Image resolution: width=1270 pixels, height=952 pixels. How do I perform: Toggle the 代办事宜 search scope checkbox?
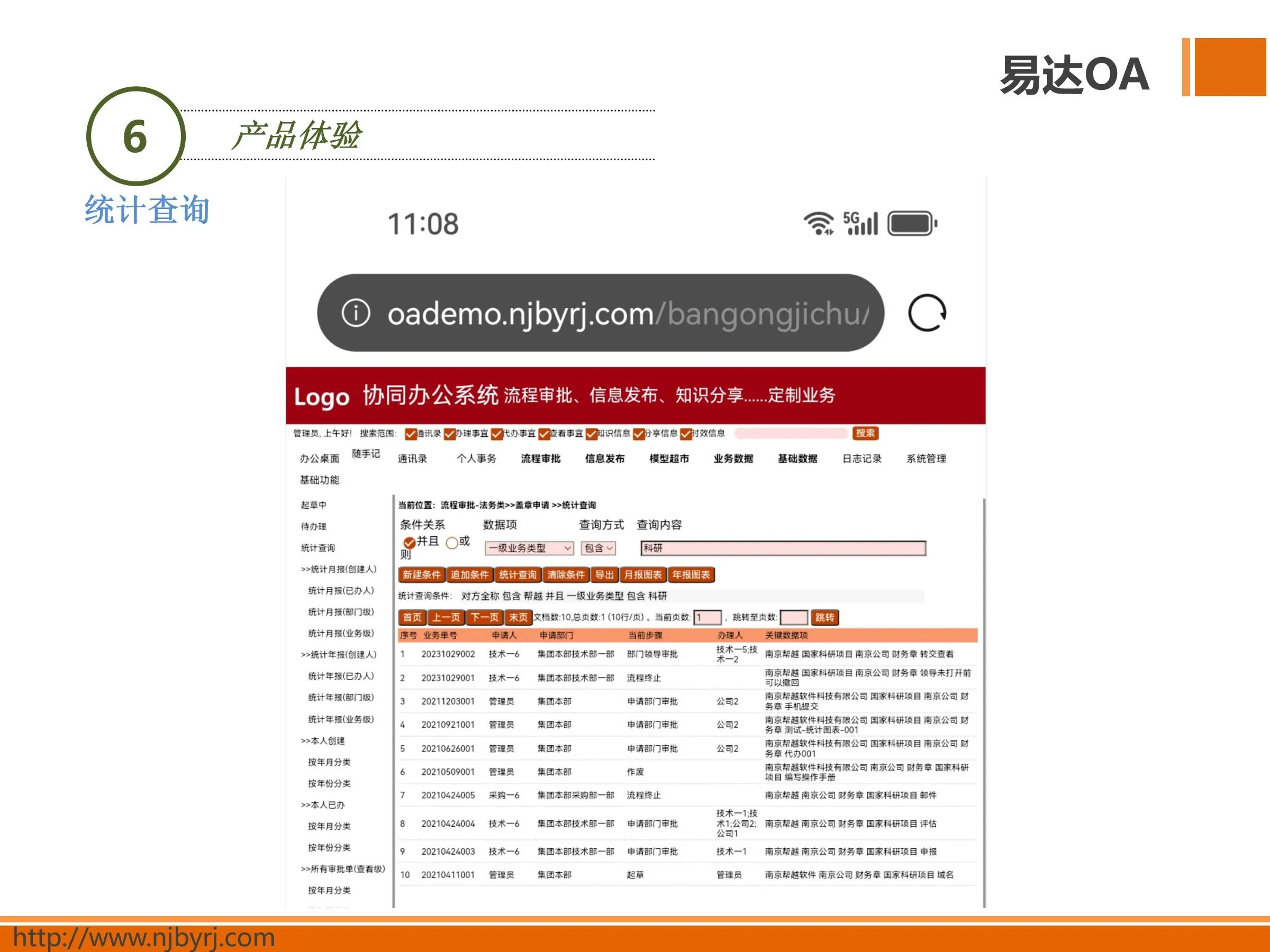[497, 434]
